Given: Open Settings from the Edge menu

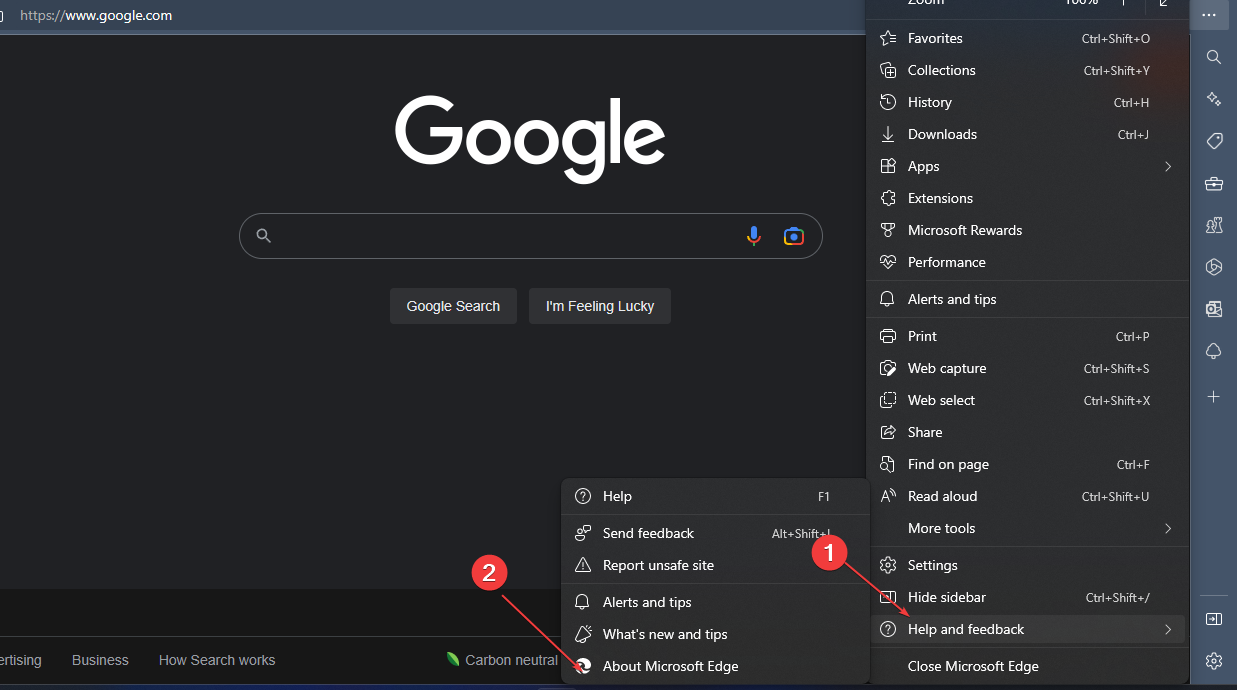Looking at the screenshot, I should (x=1027, y=565).
